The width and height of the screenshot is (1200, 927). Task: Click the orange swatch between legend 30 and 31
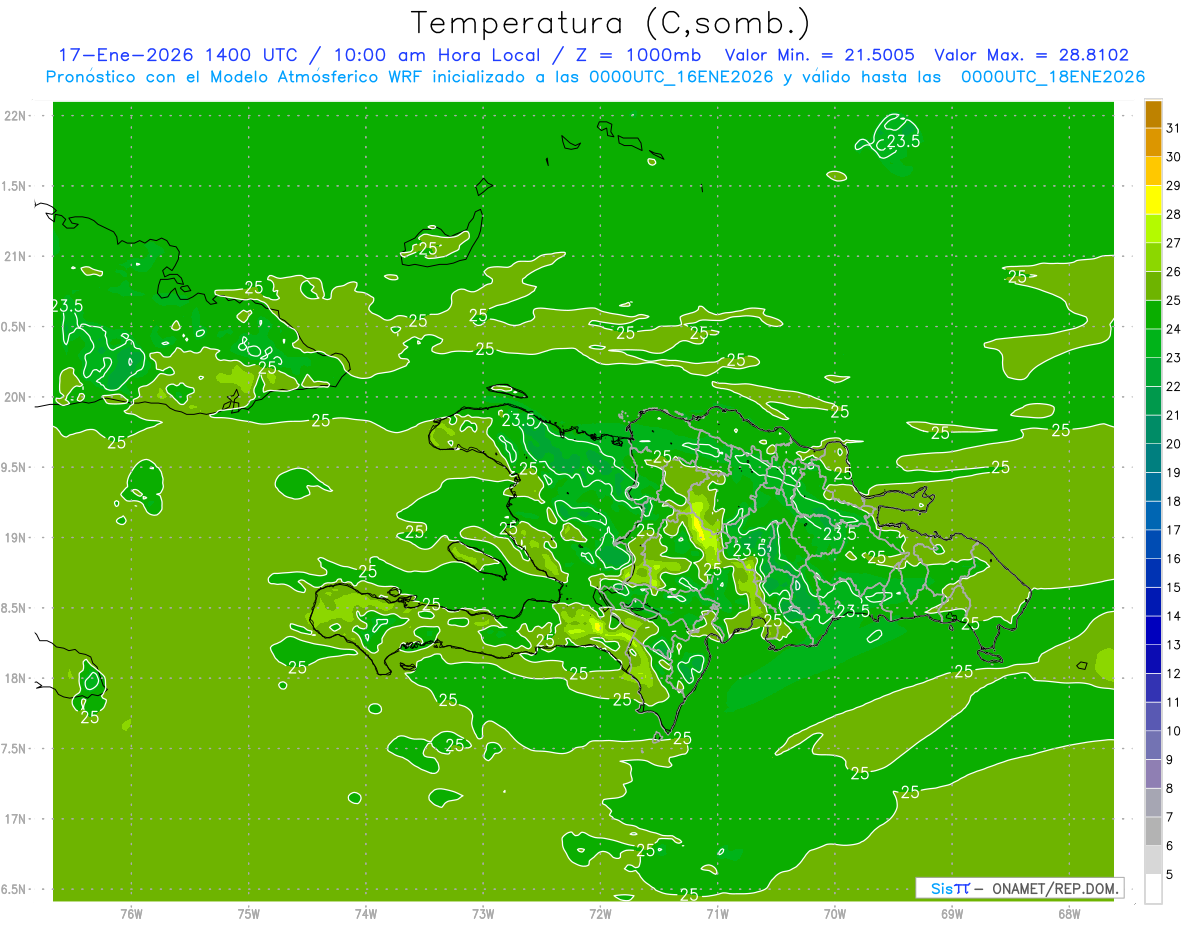coord(1153,142)
